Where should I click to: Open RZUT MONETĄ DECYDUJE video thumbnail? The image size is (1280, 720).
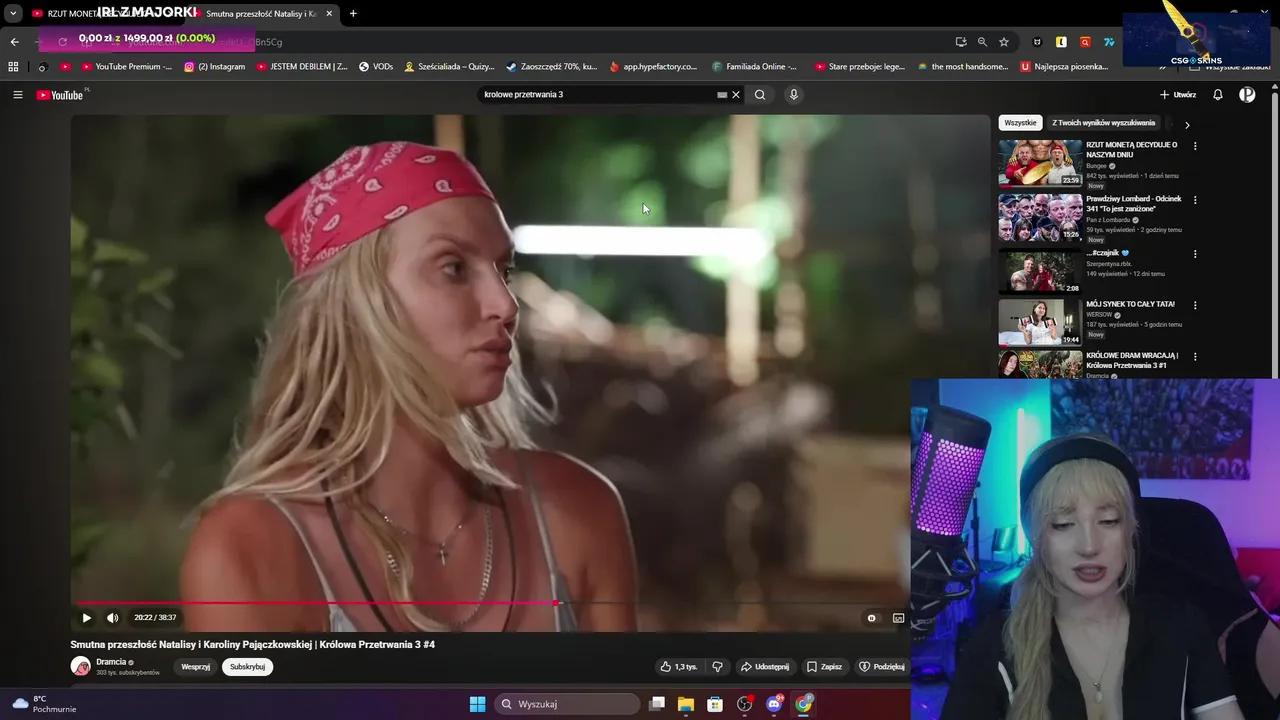[1040, 163]
